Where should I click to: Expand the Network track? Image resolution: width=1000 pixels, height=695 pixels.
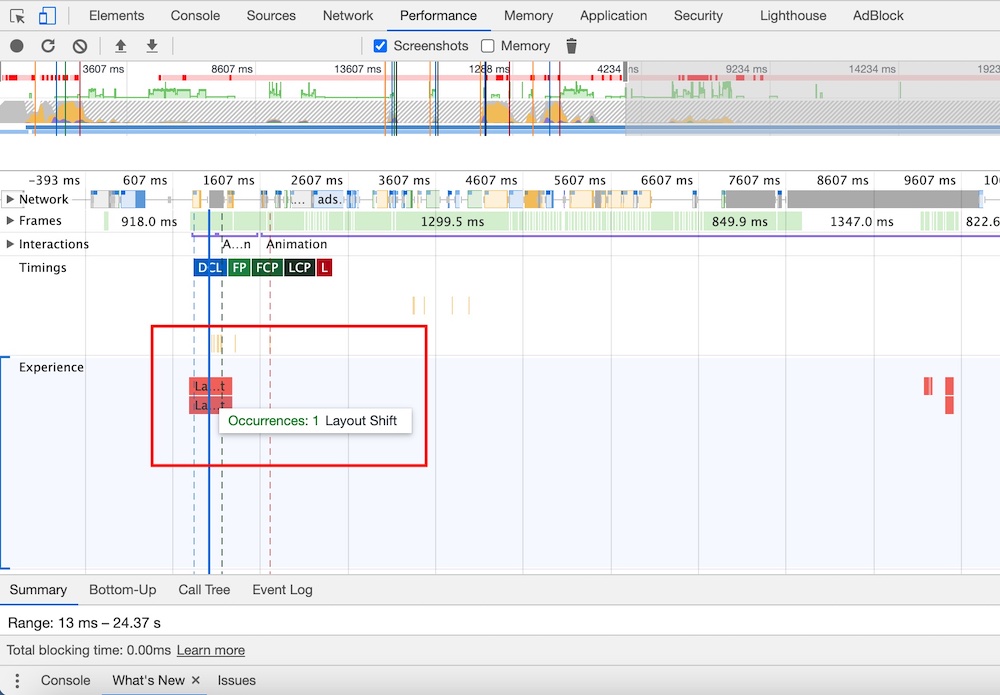pos(10,199)
